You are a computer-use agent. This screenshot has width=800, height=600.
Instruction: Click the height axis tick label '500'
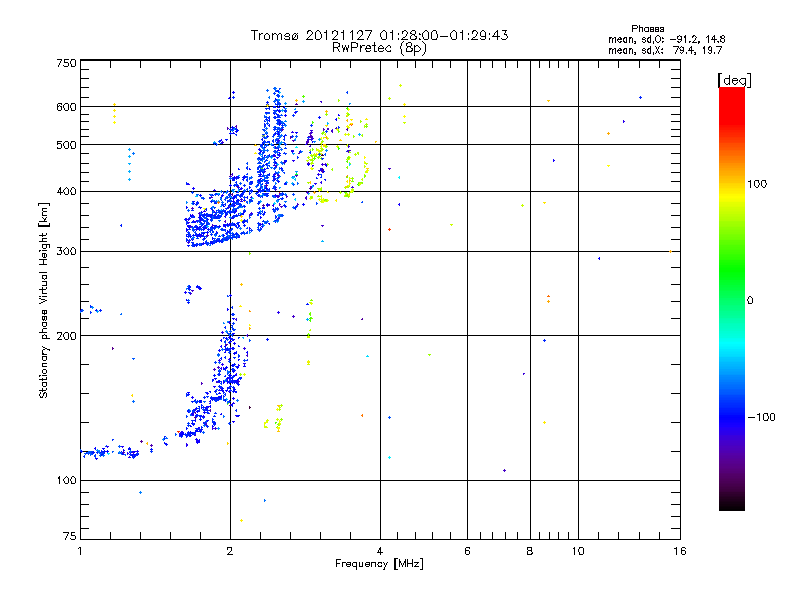[67, 145]
